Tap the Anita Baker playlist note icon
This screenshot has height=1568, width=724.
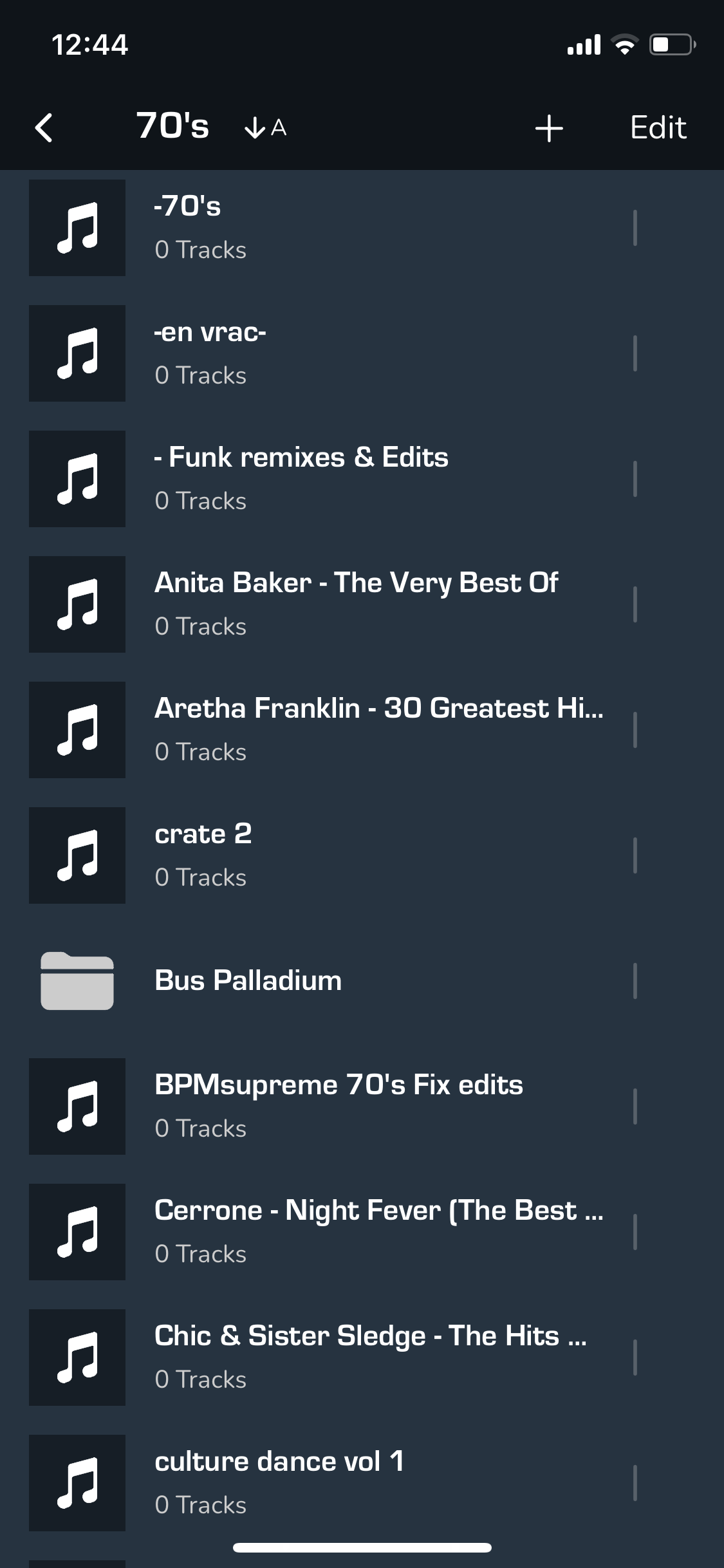click(x=77, y=604)
